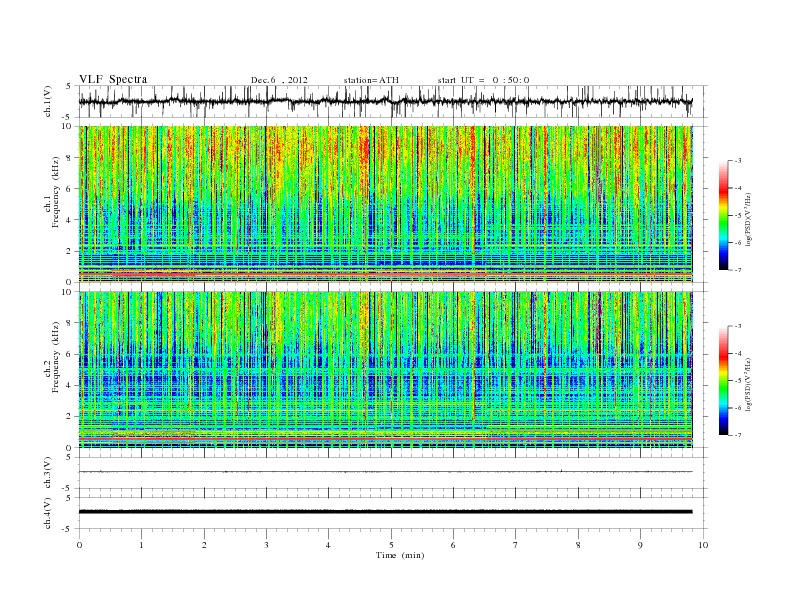The width and height of the screenshot is (792, 612).
Task: Click the '-7' value on ch.2 colorbar
Action: [x=737, y=435]
